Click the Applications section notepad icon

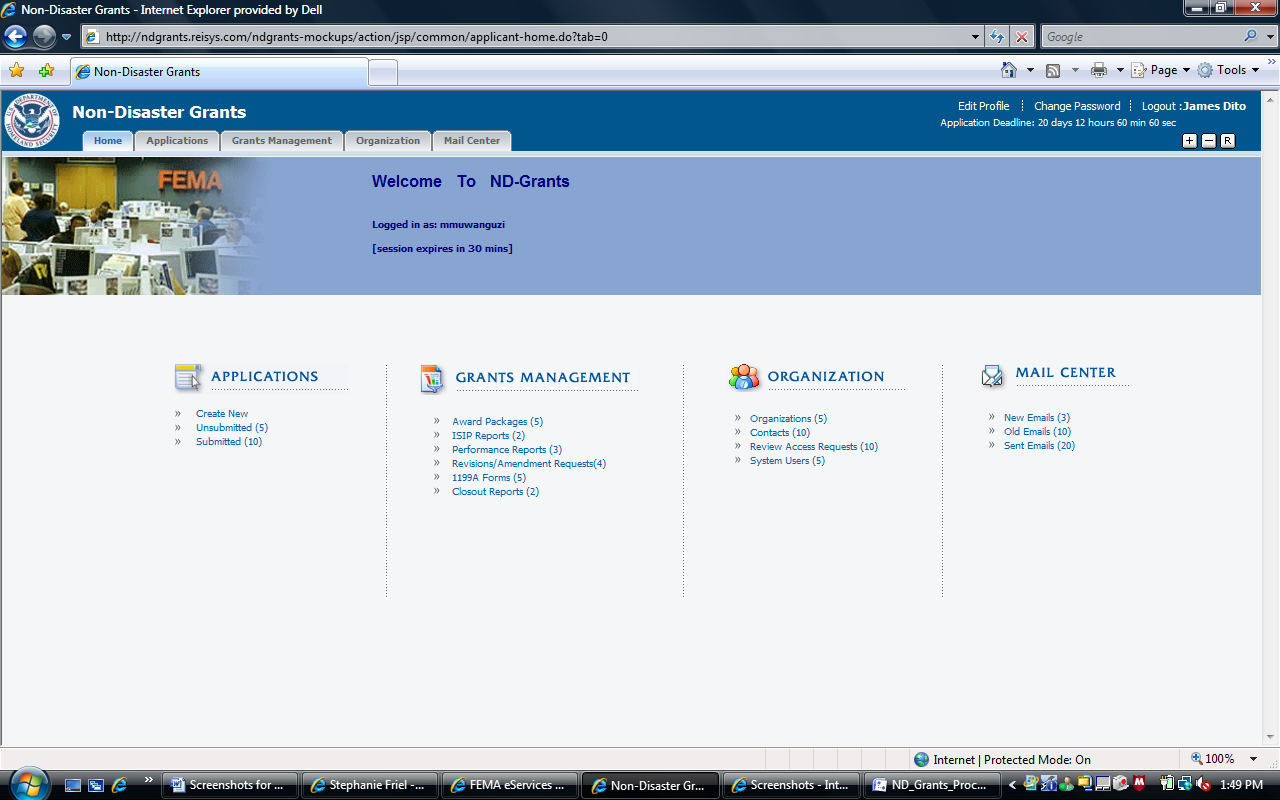(188, 377)
